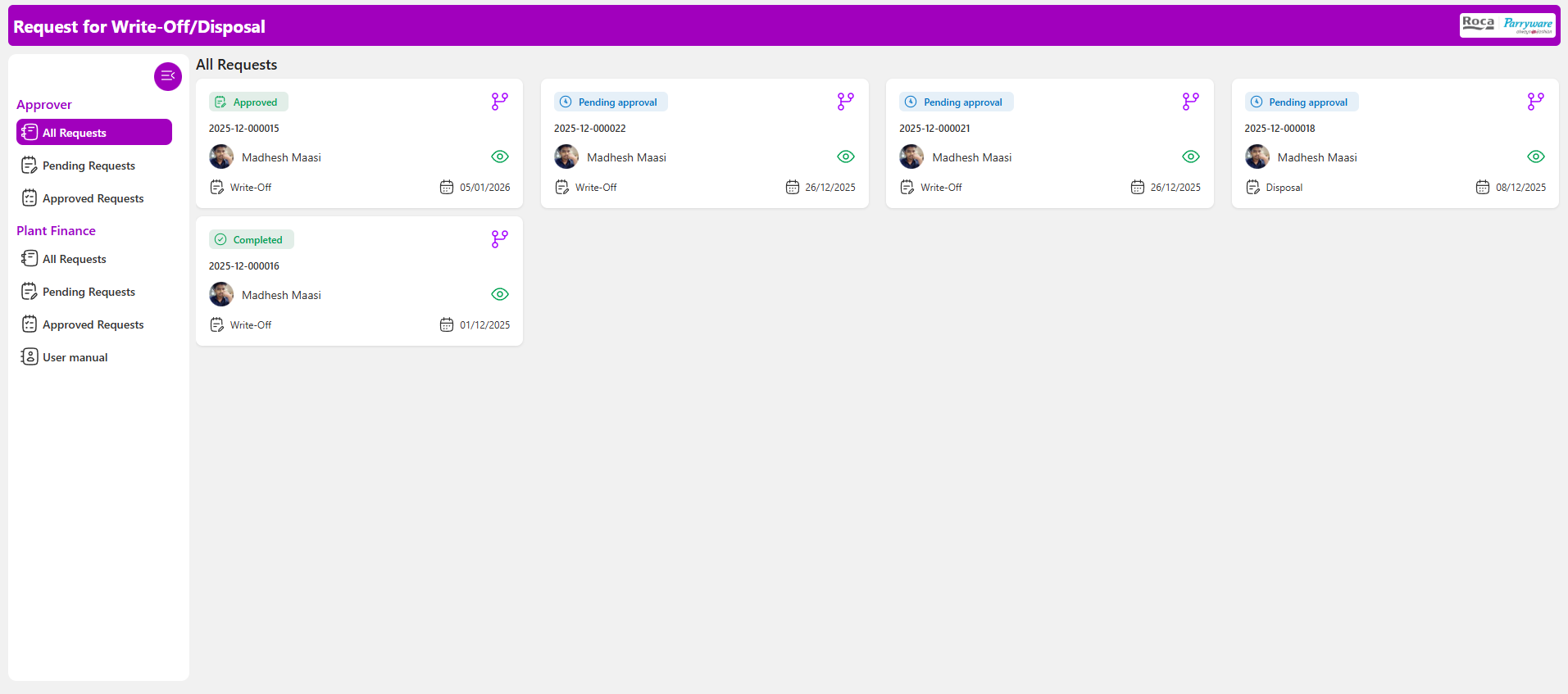This screenshot has height=694, width=1568.
Task: Collapse the sidebar with the purple menu button
Action: [168, 76]
